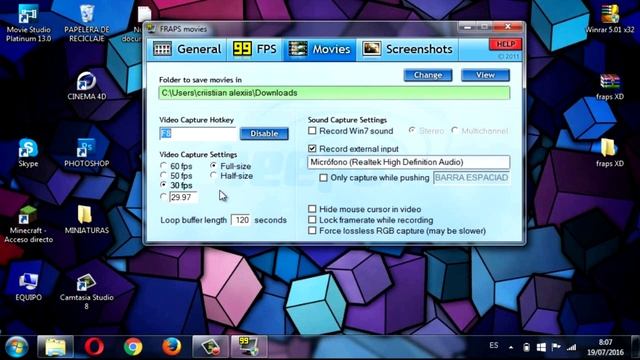
Task: Enable Hide mouse cursor in video
Action: pyautogui.click(x=364, y=209)
